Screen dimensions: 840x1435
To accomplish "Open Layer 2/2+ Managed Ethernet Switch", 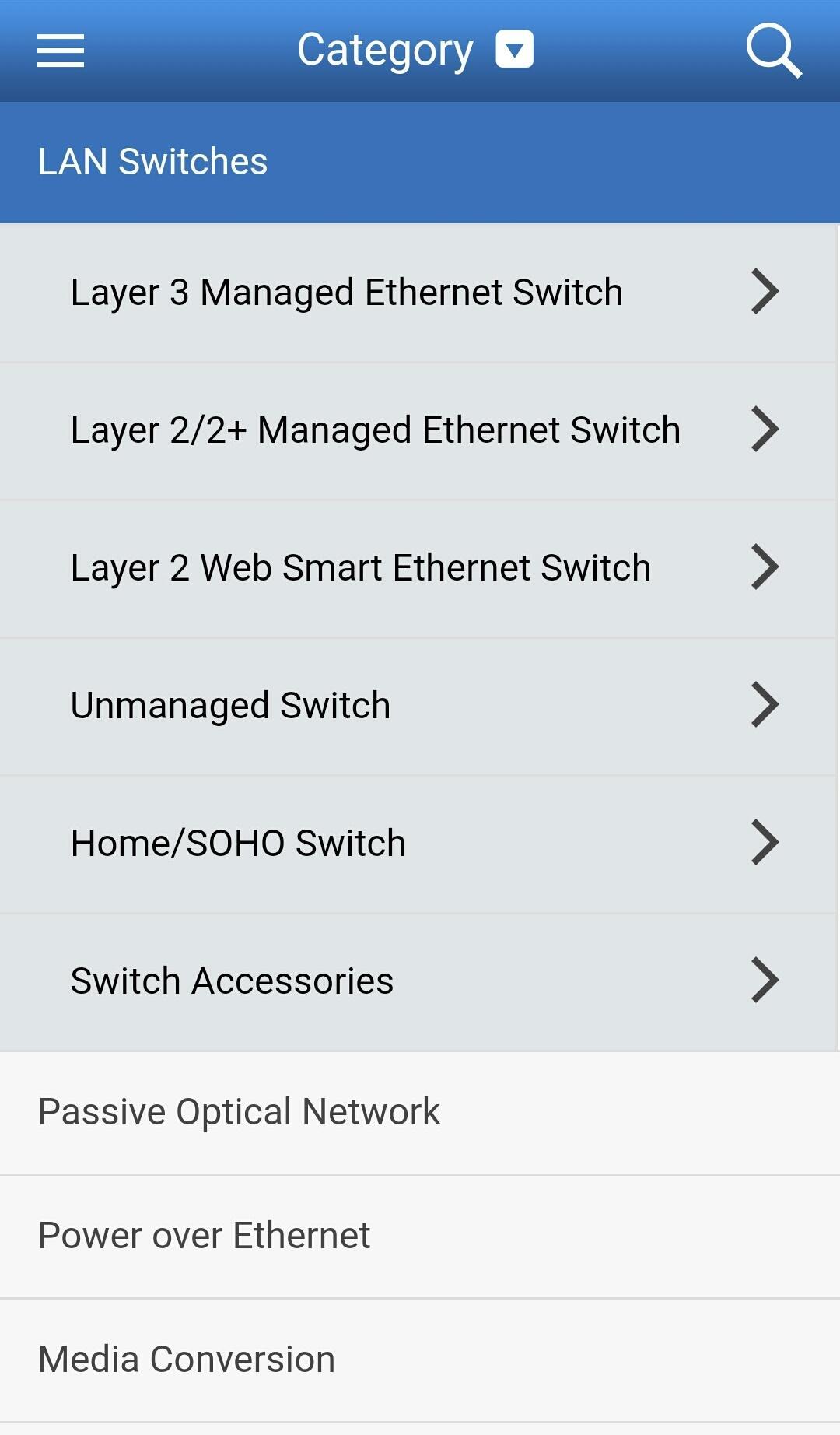I will [x=375, y=430].
